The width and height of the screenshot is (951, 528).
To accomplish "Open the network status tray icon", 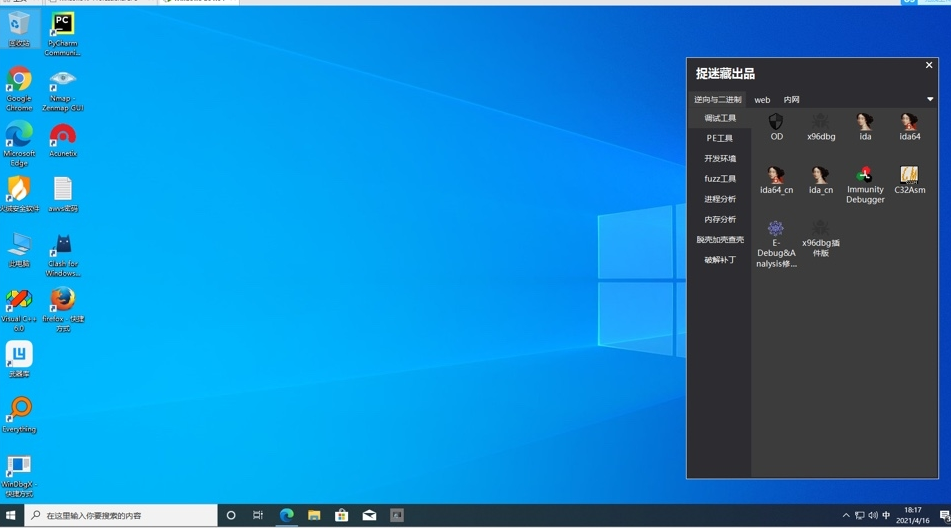I will pos(859,515).
